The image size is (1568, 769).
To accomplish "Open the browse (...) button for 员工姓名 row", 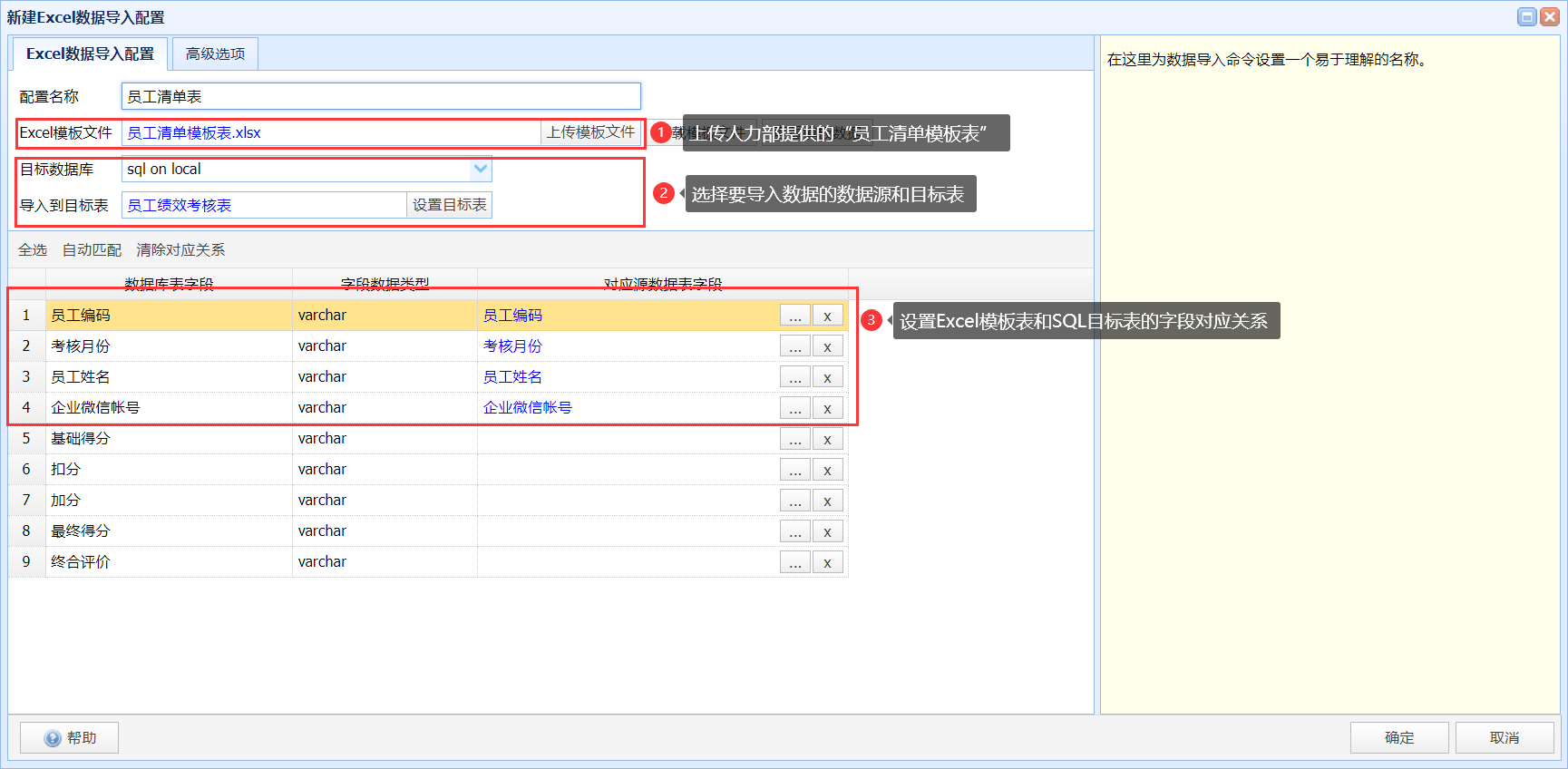I will coord(795,377).
